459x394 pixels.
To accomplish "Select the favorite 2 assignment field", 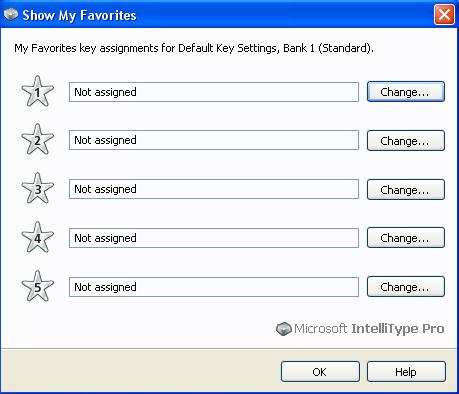I will pos(214,140).
